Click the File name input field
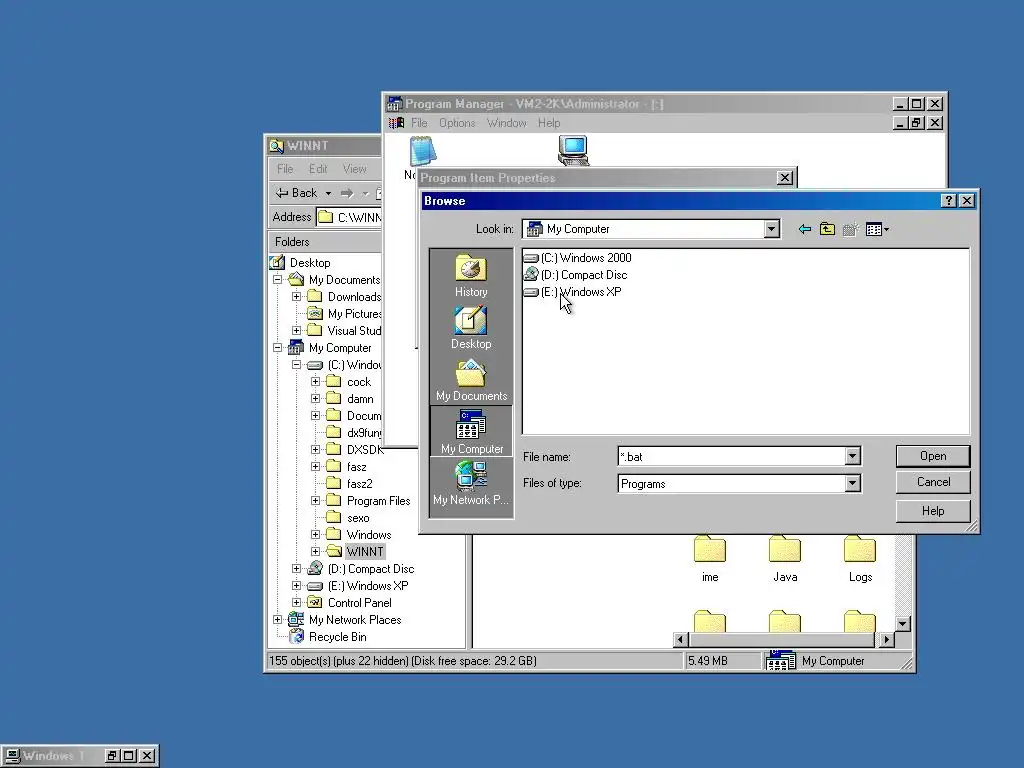 tap(731, 456)
